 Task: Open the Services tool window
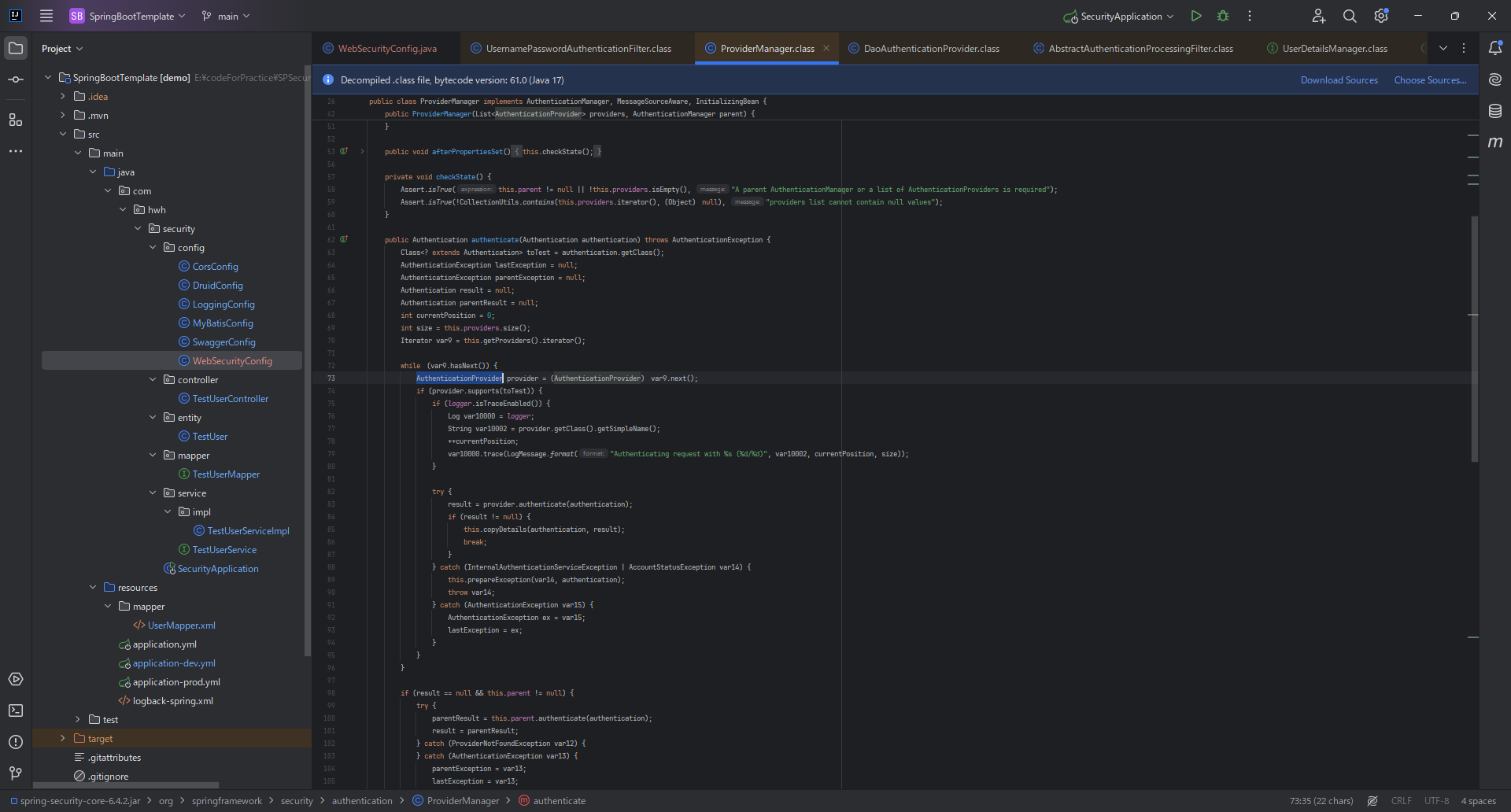click(x=16, y=679)
